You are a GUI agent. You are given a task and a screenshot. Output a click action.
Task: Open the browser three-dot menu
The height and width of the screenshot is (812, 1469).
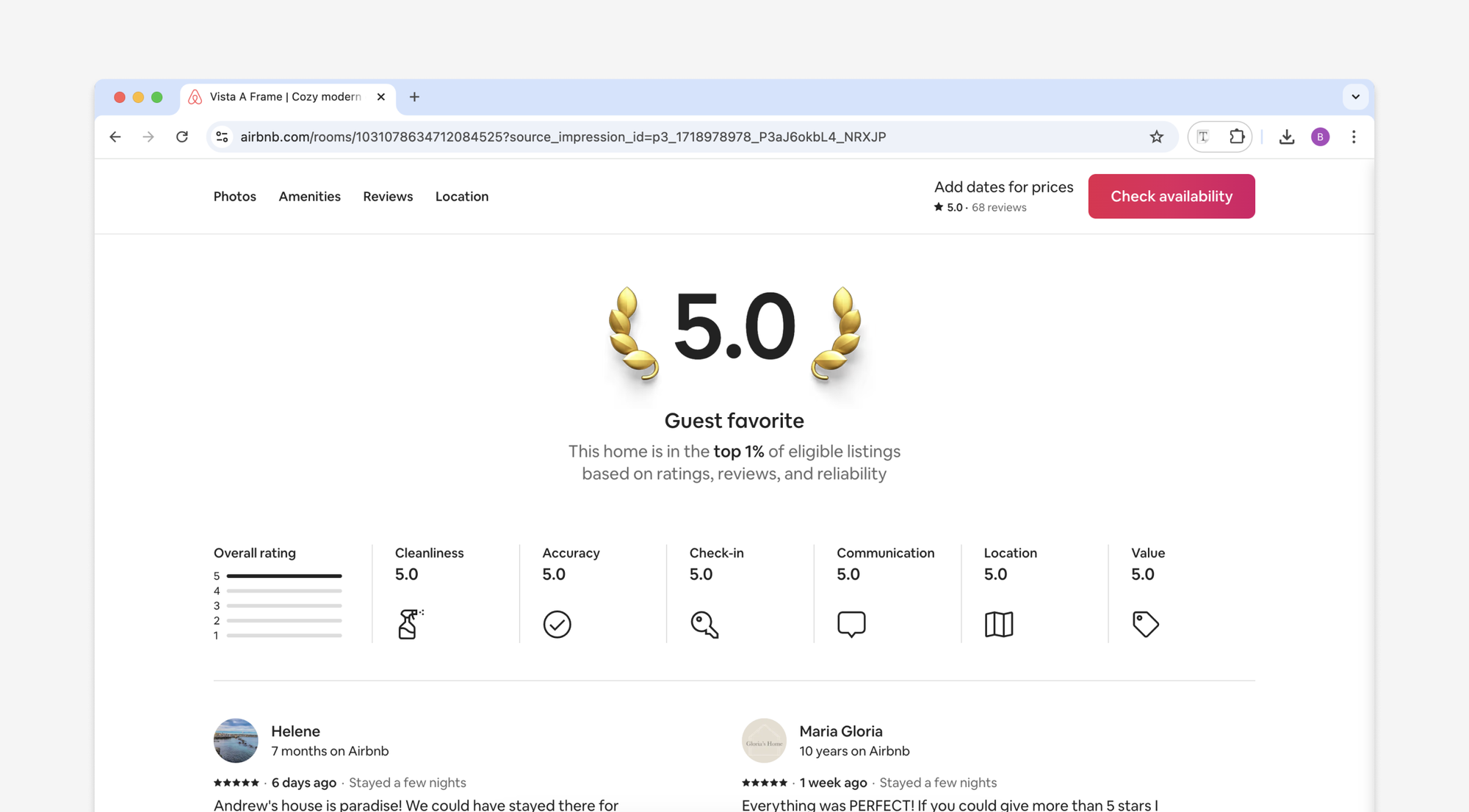1354,137
